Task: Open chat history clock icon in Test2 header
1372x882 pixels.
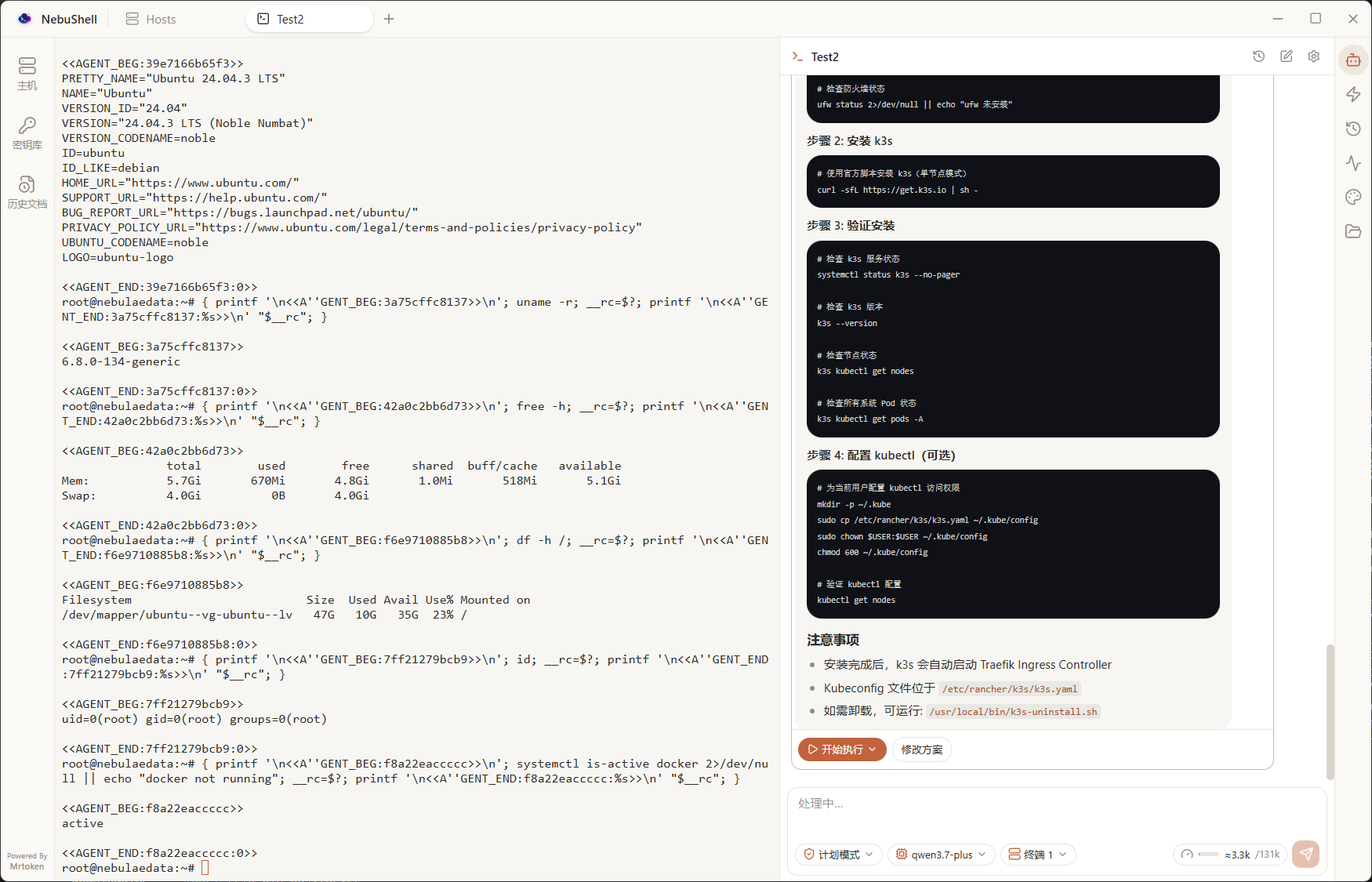Action: pyautogui.click(x=1258, y=56)
